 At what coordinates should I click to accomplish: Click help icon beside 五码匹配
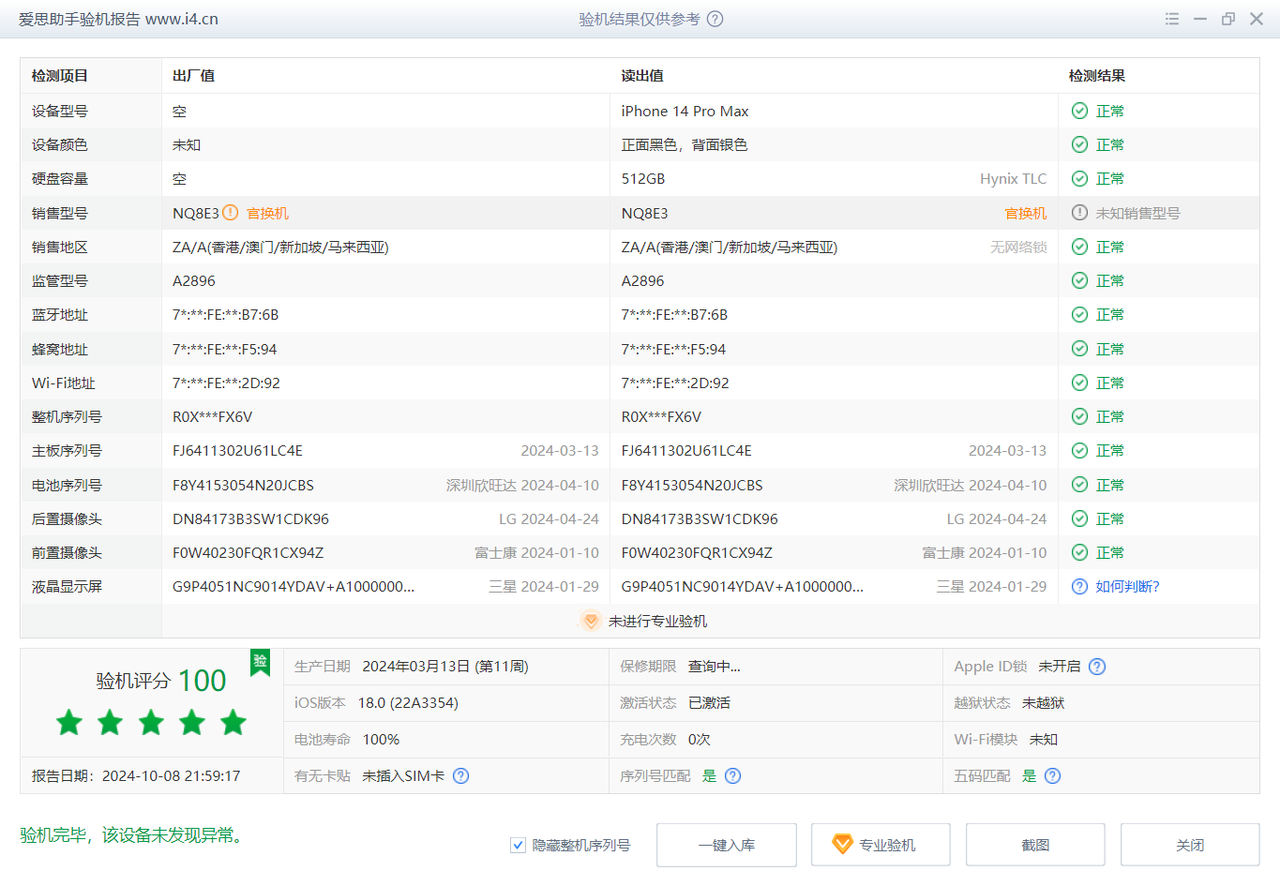point(1052,776)
